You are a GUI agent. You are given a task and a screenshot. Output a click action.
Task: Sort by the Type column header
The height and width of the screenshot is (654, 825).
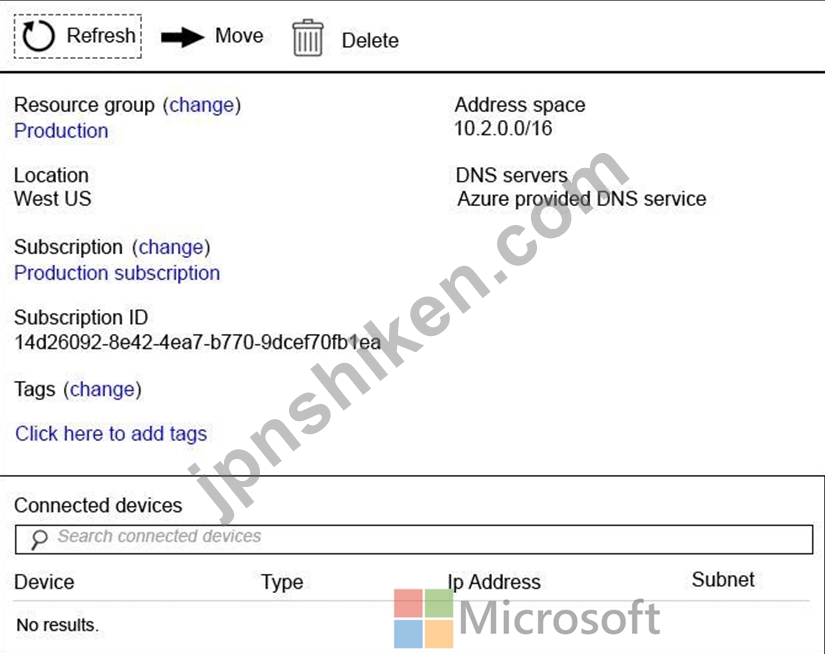[x=282, y=582]
